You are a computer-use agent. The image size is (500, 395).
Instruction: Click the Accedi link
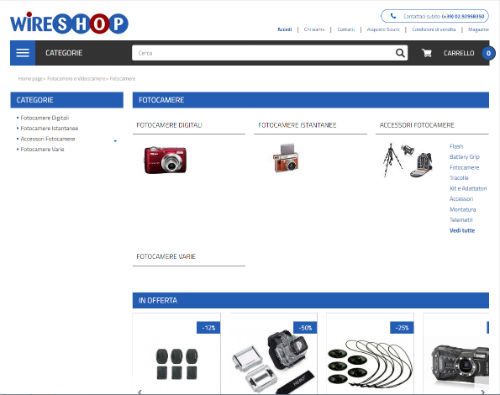coord(285,29)
